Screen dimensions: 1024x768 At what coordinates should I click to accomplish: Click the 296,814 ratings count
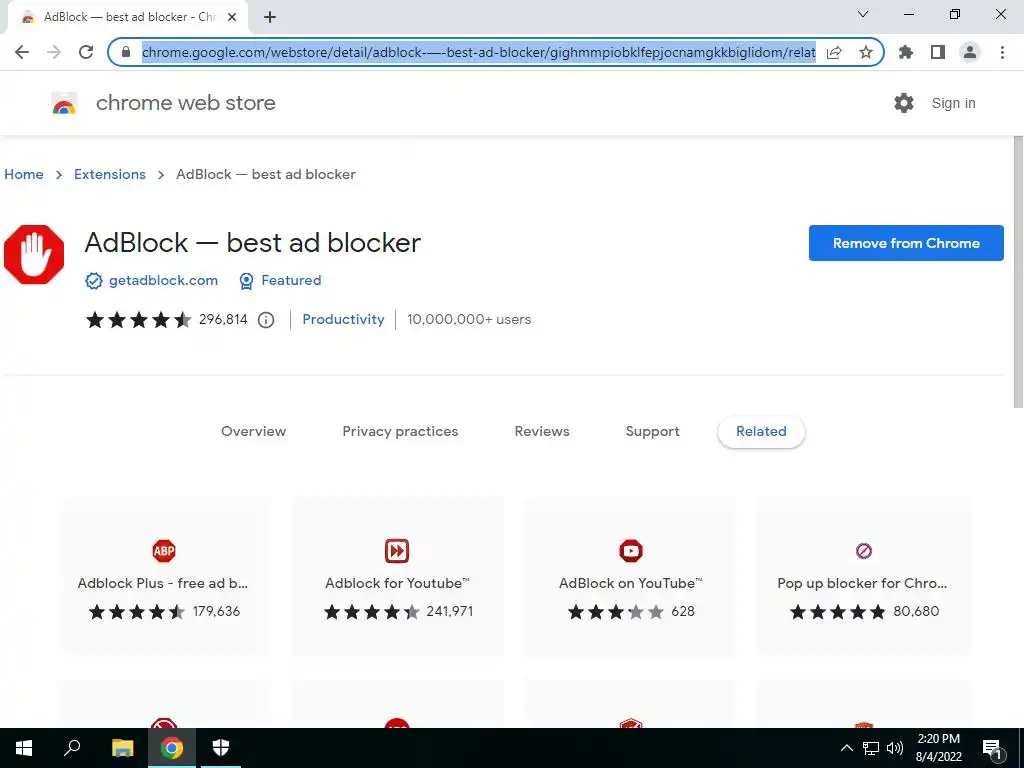223,320
